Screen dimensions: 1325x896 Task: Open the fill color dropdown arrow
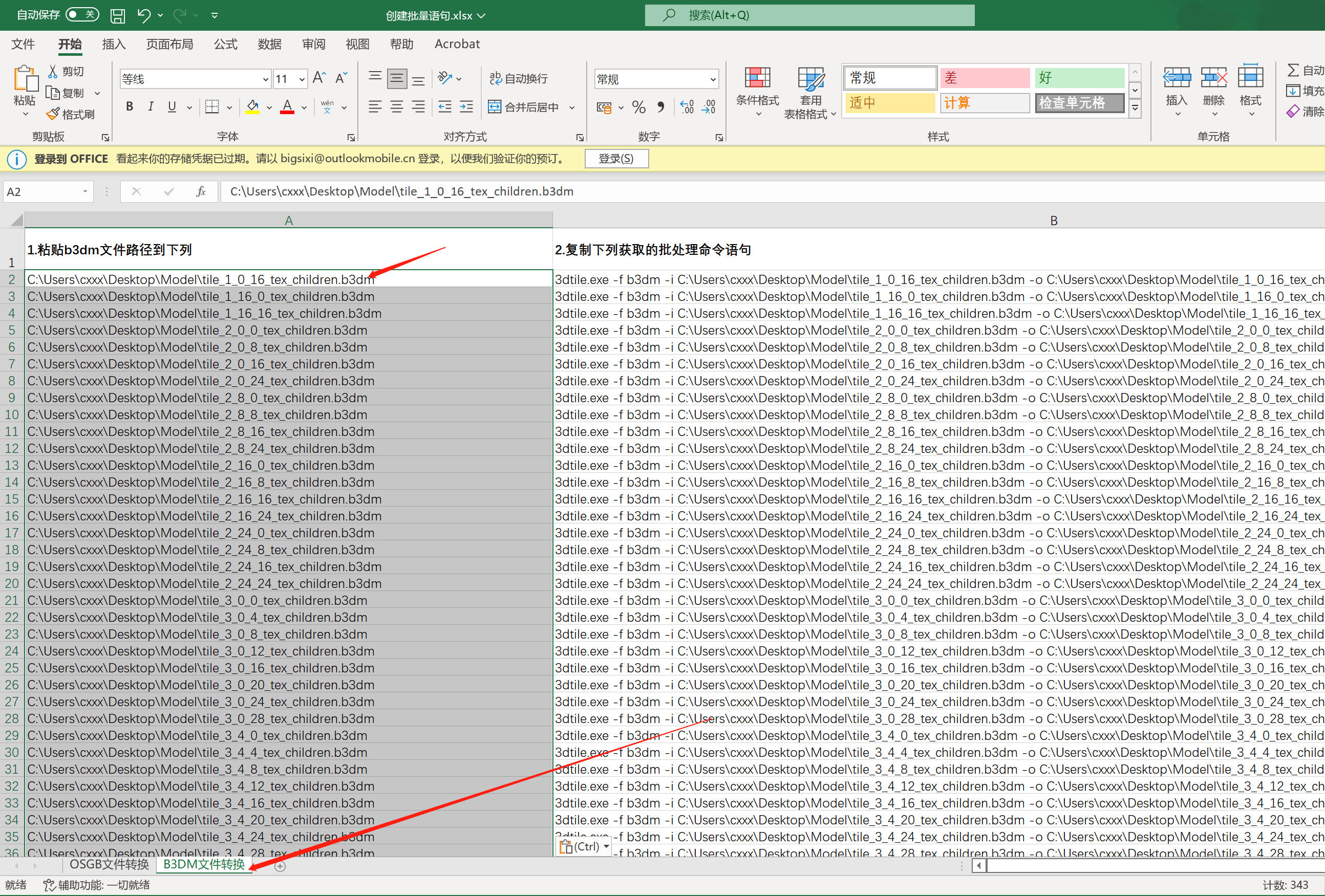[269, 107]
